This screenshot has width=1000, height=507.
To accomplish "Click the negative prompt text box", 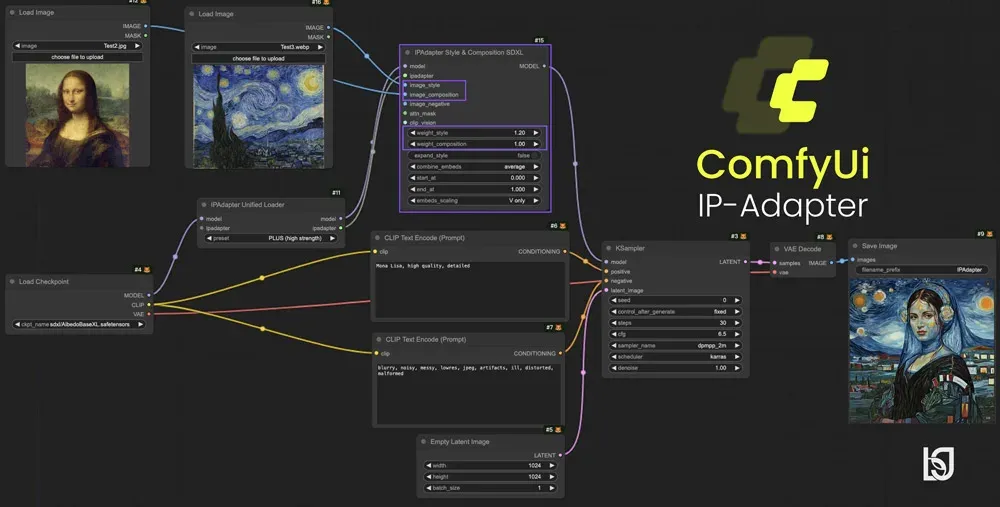I will (469, 394).
